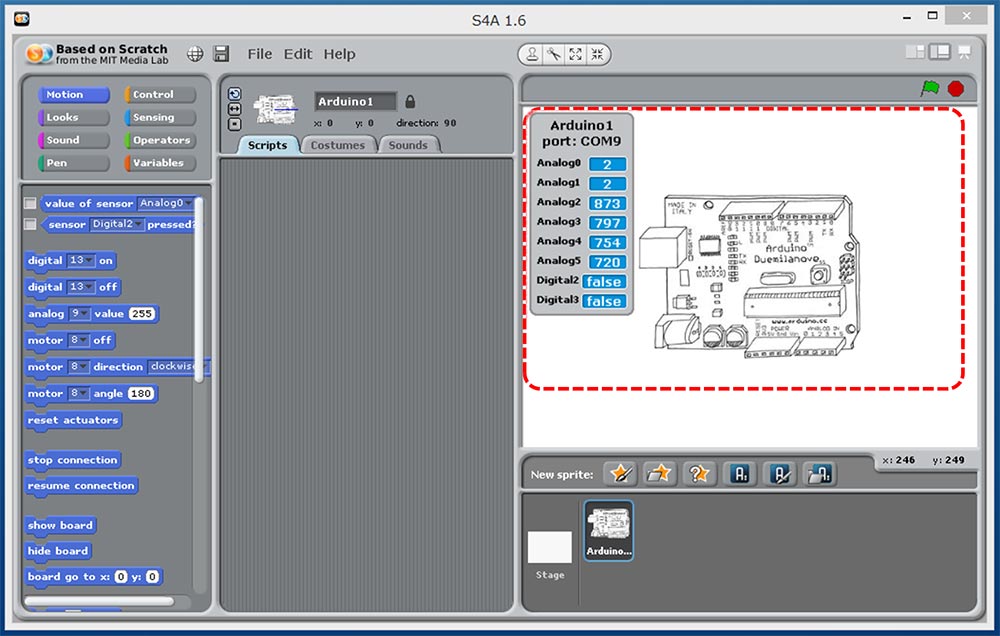Viewport: 1000px width, 636px height.
Task: Click the Arduino Duemilanove board on stage
Action: (749, 274)
